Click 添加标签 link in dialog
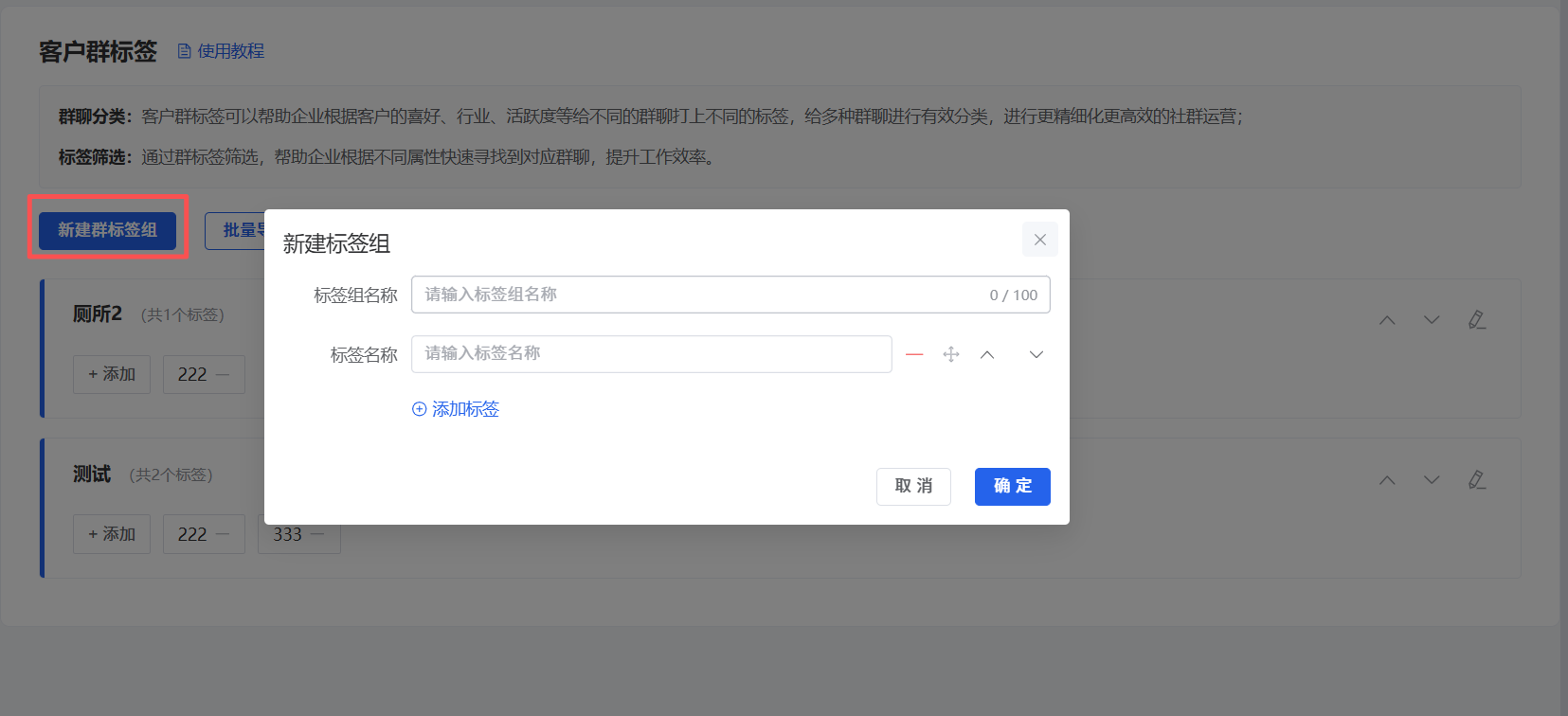1568x716 pixels. click(x=456, y=409)
